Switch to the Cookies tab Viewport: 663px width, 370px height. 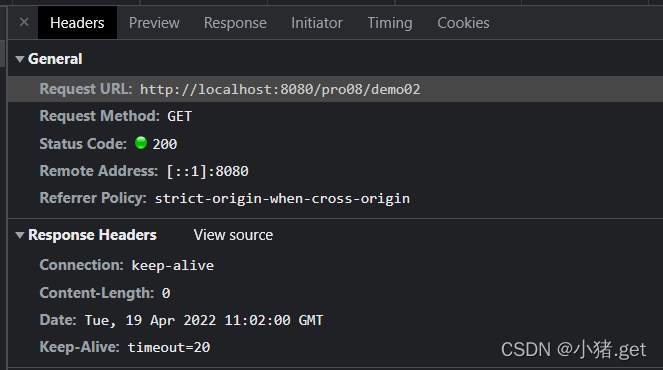[x=463, y=23]
